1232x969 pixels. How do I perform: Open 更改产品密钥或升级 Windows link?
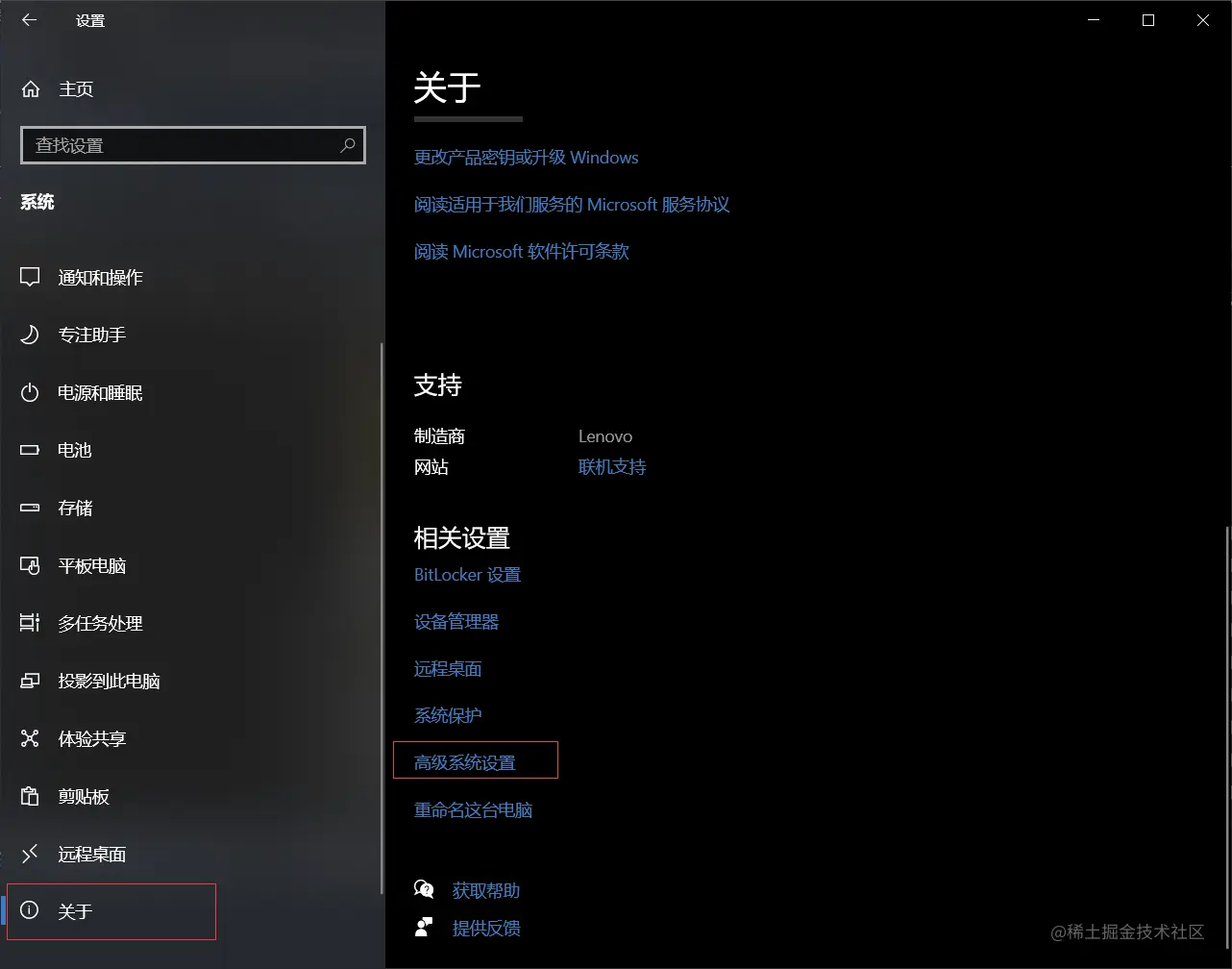pyautogui.click(x=527, y=158)
